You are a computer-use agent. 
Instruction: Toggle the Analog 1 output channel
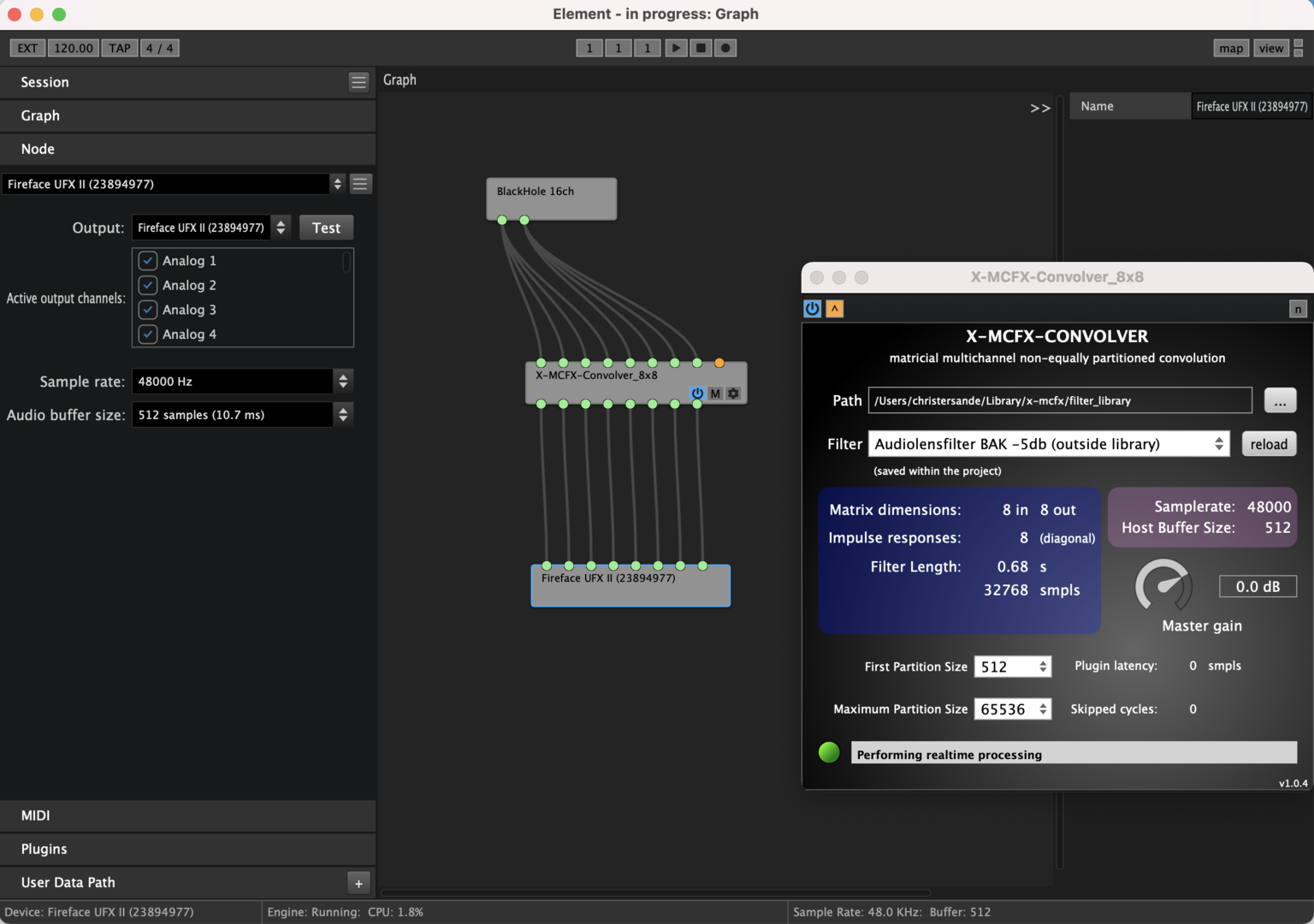tap(148, 261)
